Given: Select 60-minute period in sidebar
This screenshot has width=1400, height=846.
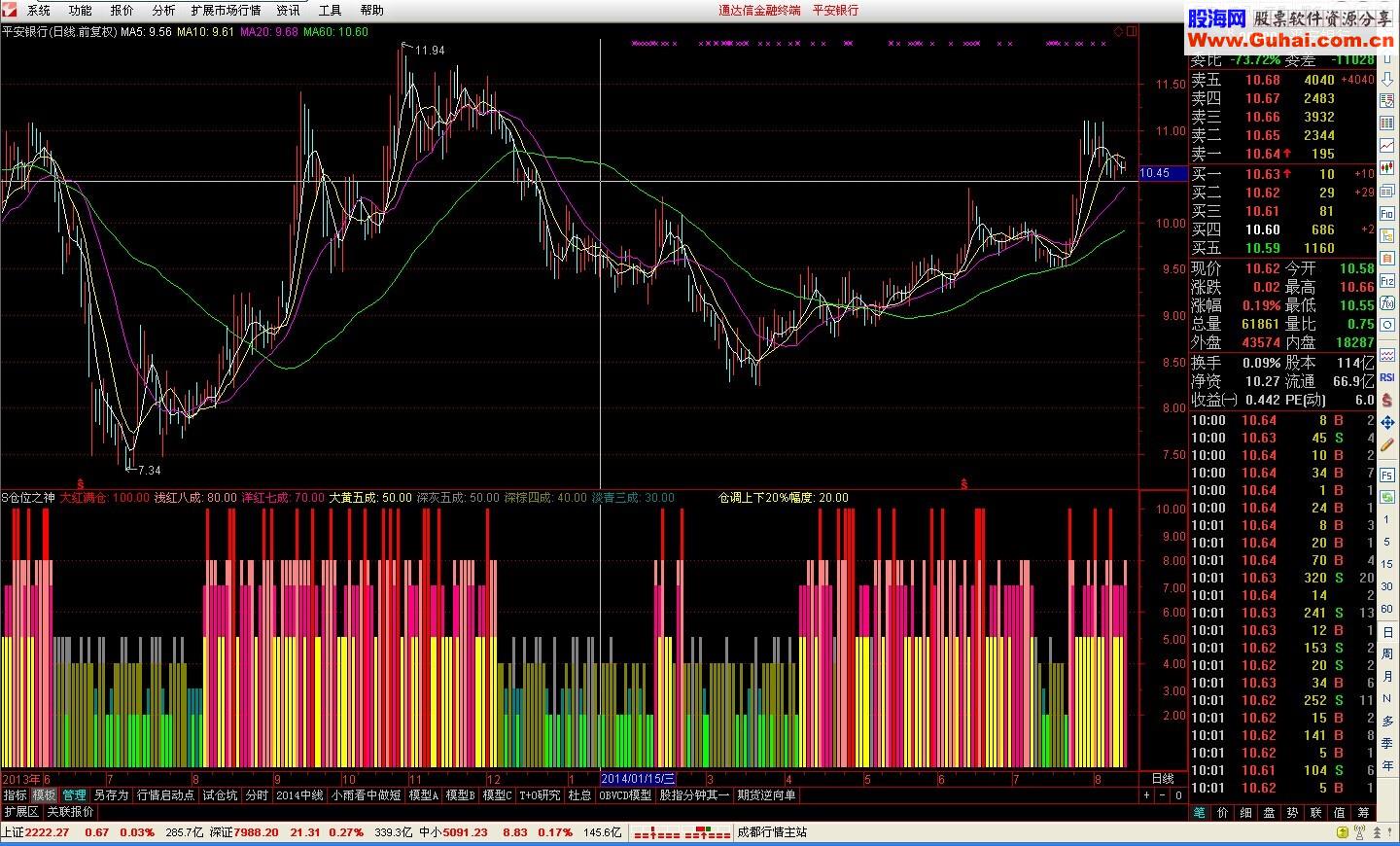Looking at the screenshot, I should tap(1387, 609).
